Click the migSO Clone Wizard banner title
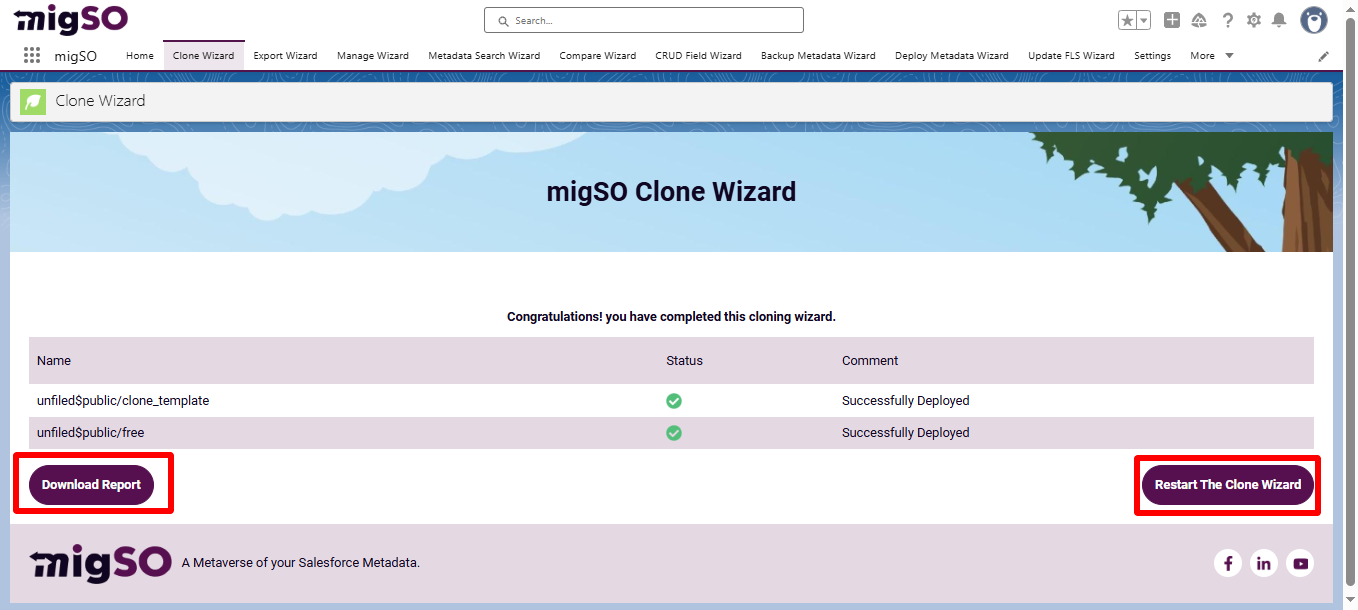This screenshot has width=1358, height=610. (x=671, y=191)
